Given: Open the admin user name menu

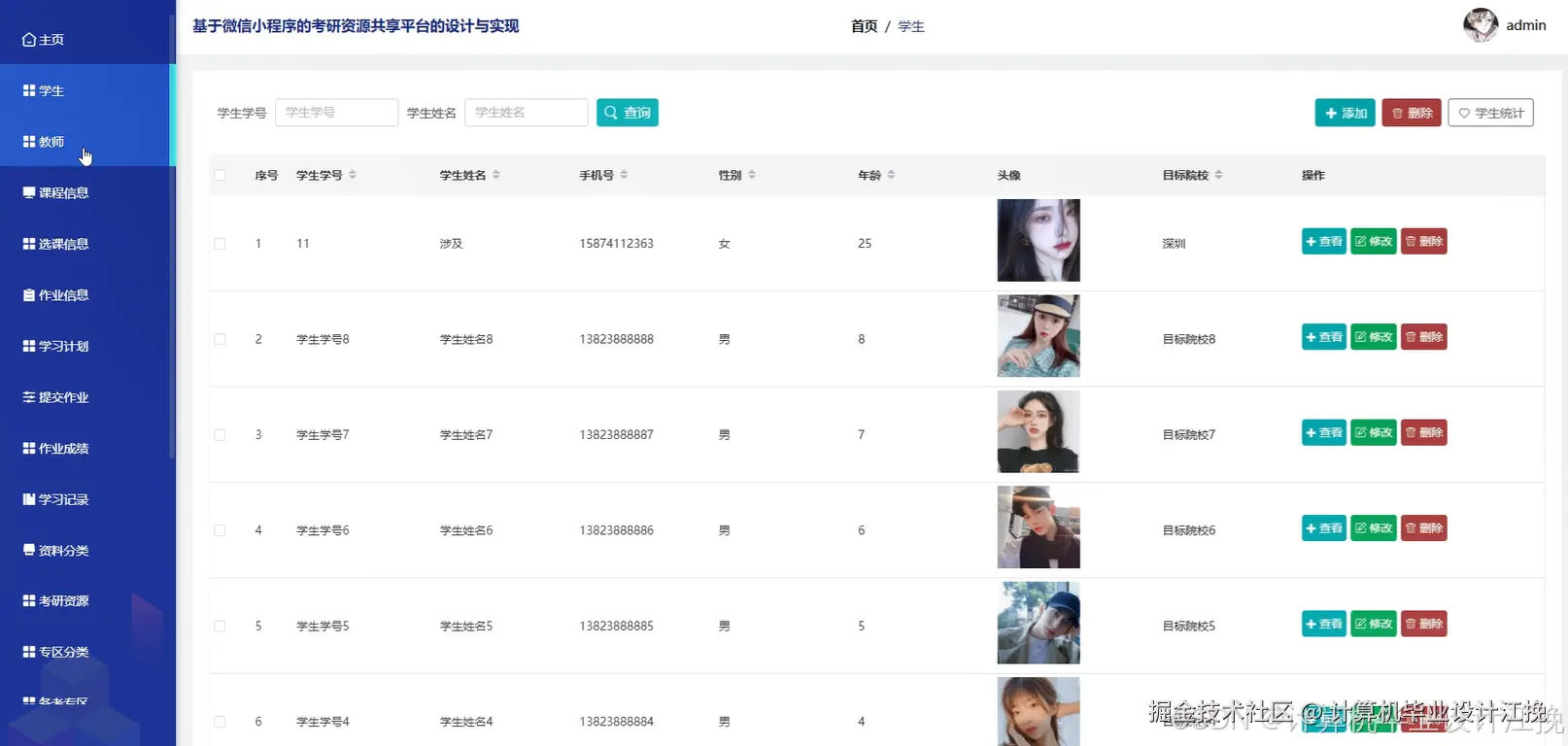Looking at the screenshot, I should tap(1525, 25).
